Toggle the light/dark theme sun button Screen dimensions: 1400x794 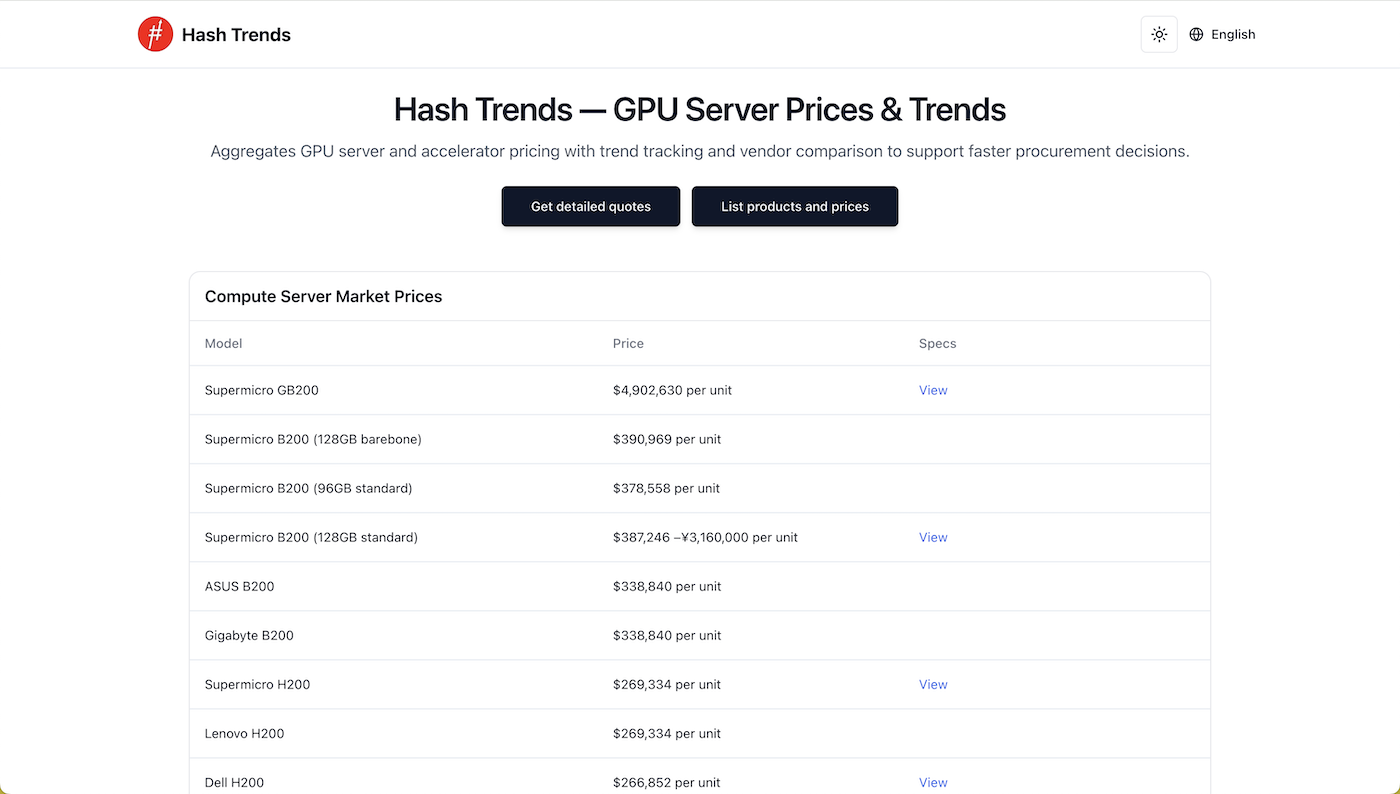[x=1159, y=34]
